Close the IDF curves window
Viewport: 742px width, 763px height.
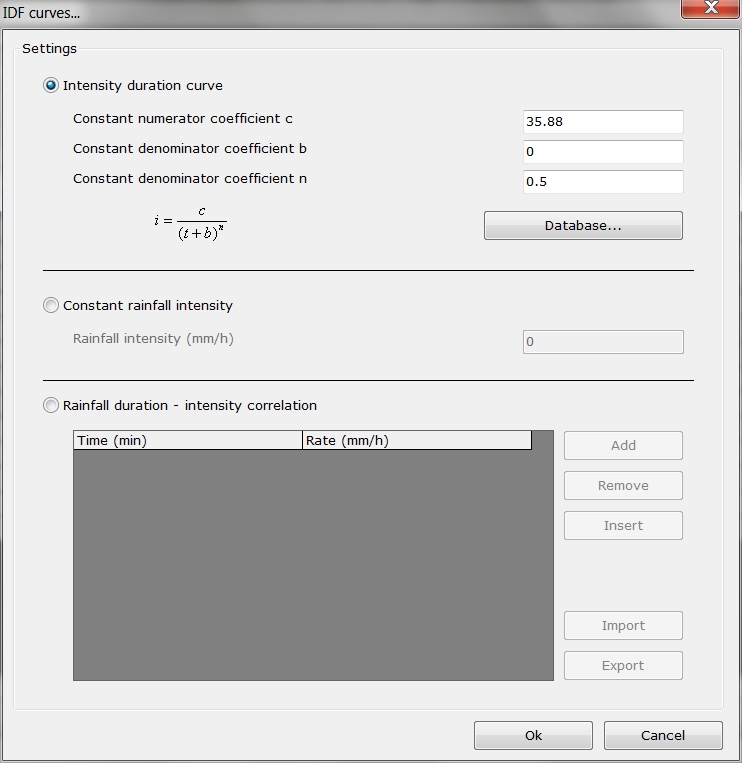[709, 9]
